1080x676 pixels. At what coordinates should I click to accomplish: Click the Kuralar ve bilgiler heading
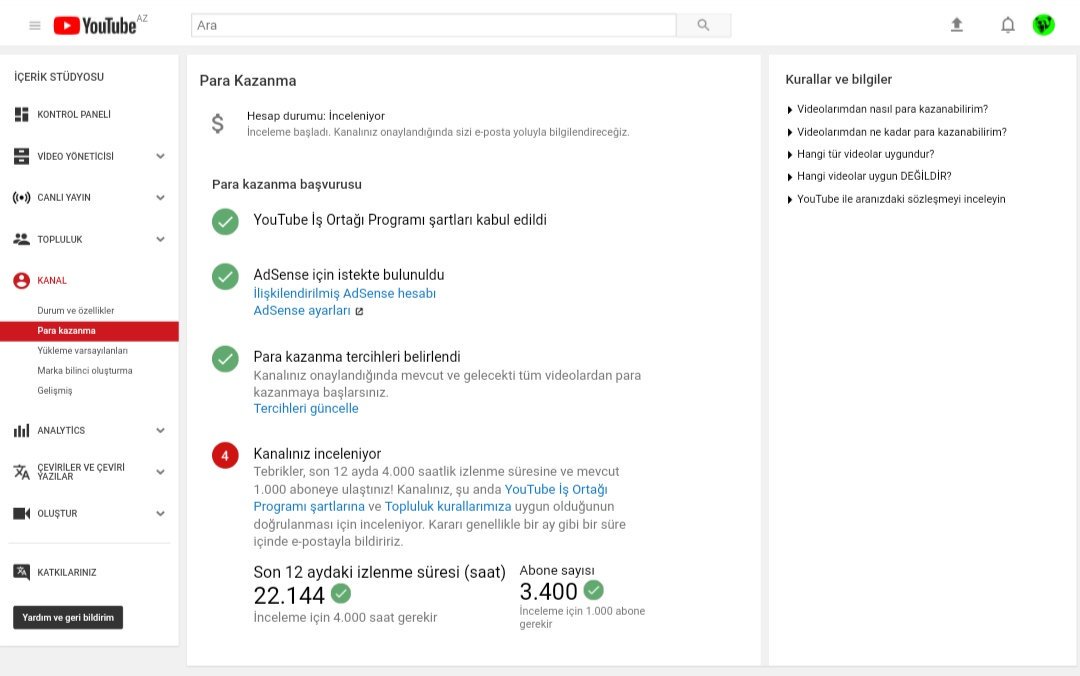click(838, 79)
